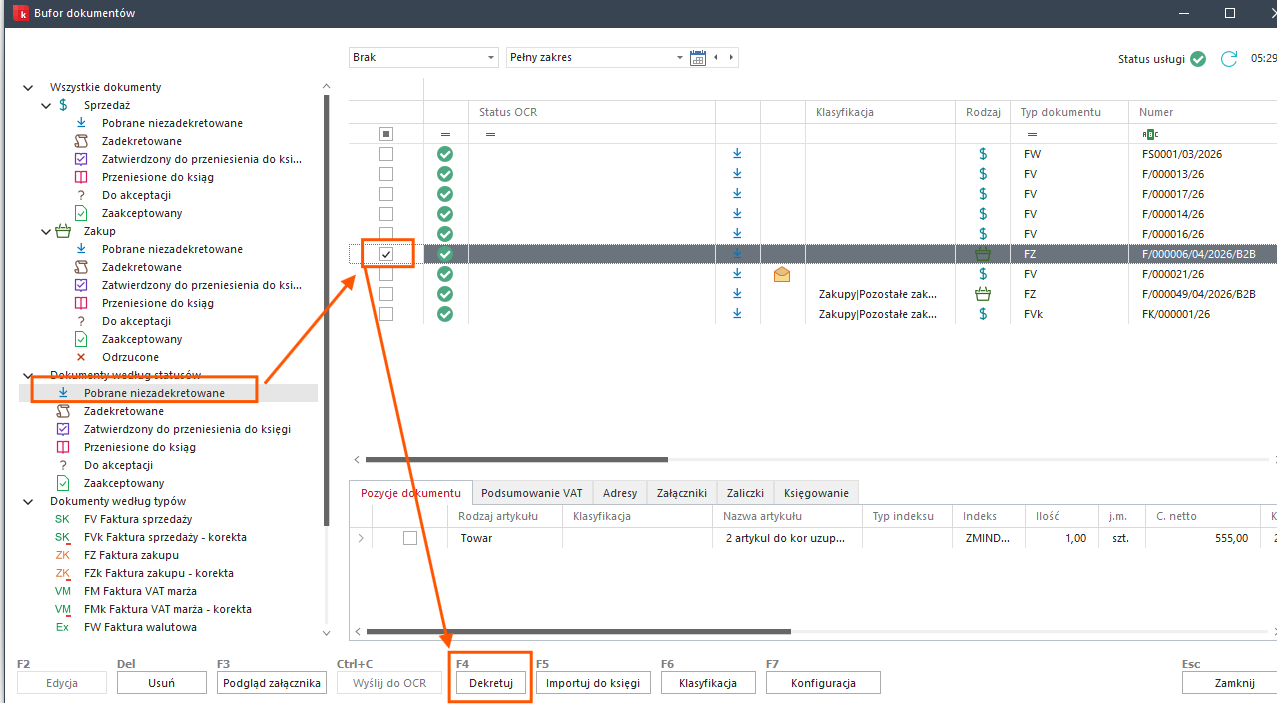The image size is (1277, 704).
Task: Switch to the Podsumowanie VAT tab
Action: pyautogui.click(x=531, y=493)
